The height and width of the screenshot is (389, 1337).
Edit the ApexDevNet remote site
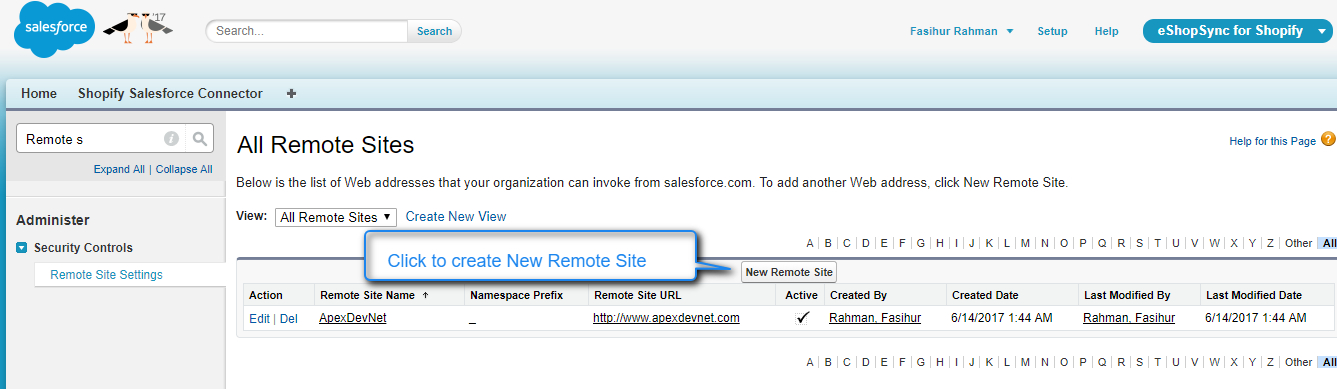click(259, 318)
